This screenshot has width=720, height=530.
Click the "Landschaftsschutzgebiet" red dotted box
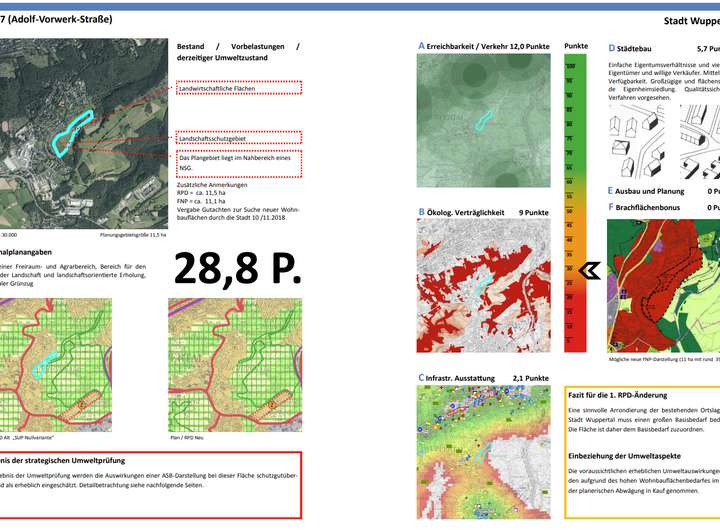(x=239, y=138)
